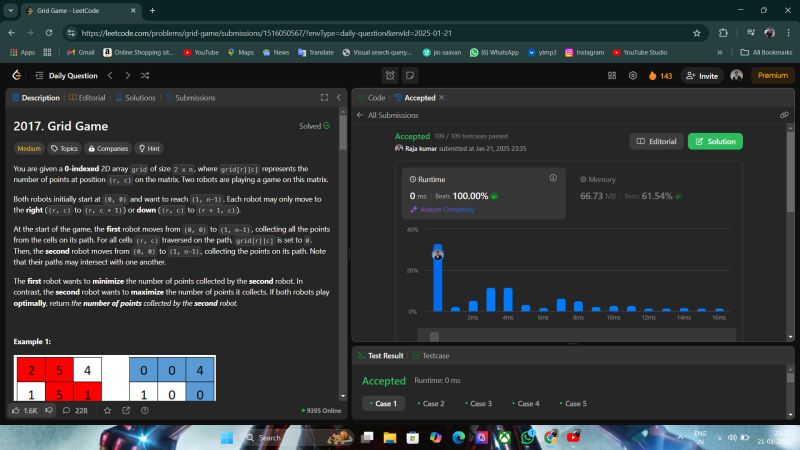Open the 228 comments icon
The width and height of the screenshot is (800, 450).
click(x=75, y=410)
